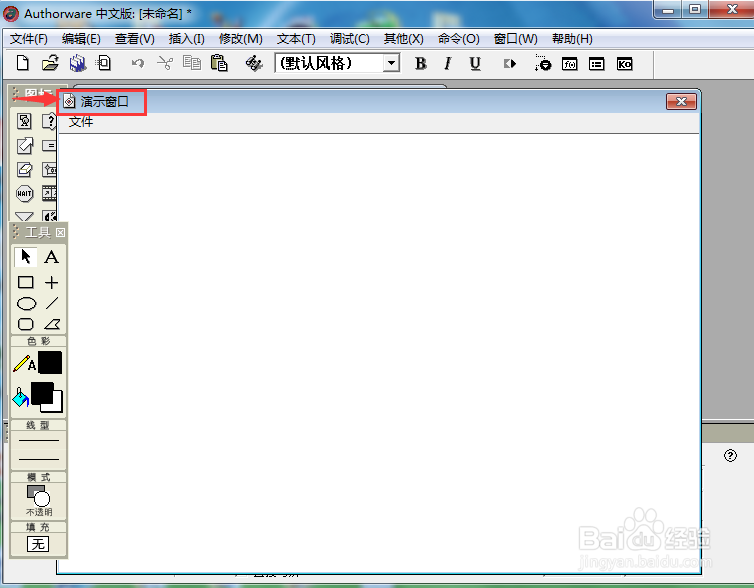The width and height of the screenshot is (754, 588).
Task: Open 文件 menu in the presentation window
Action: (x=81, y=122)
